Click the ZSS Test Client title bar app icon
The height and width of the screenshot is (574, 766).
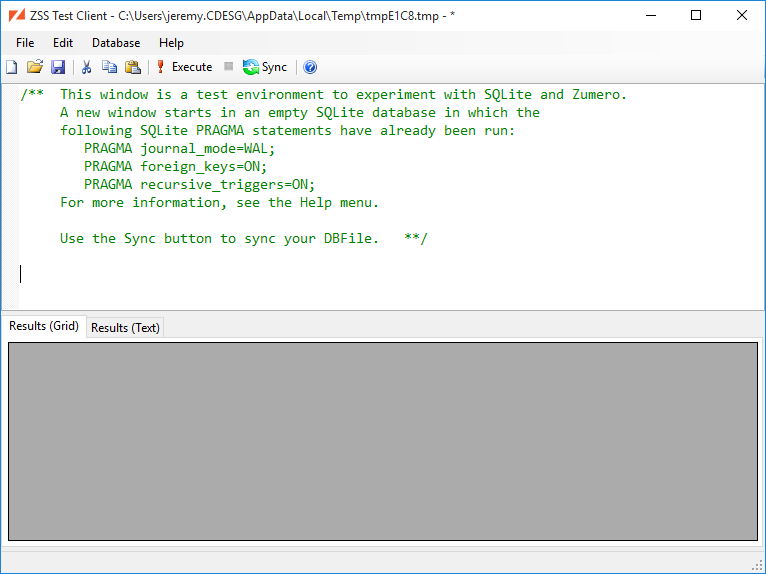click(x=17, y=16)
